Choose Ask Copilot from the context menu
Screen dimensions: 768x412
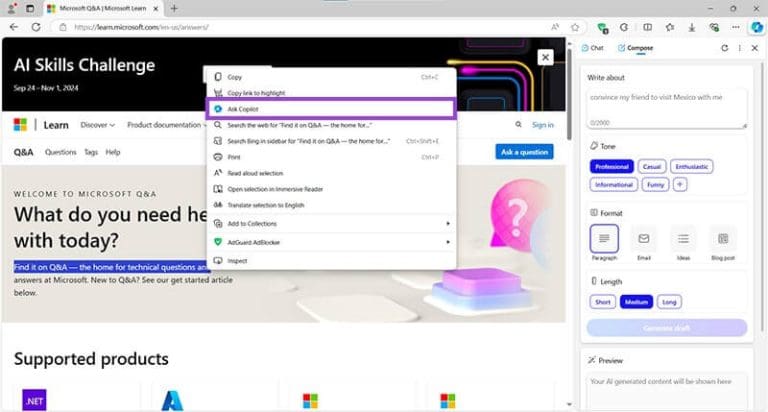click(332, 109)
